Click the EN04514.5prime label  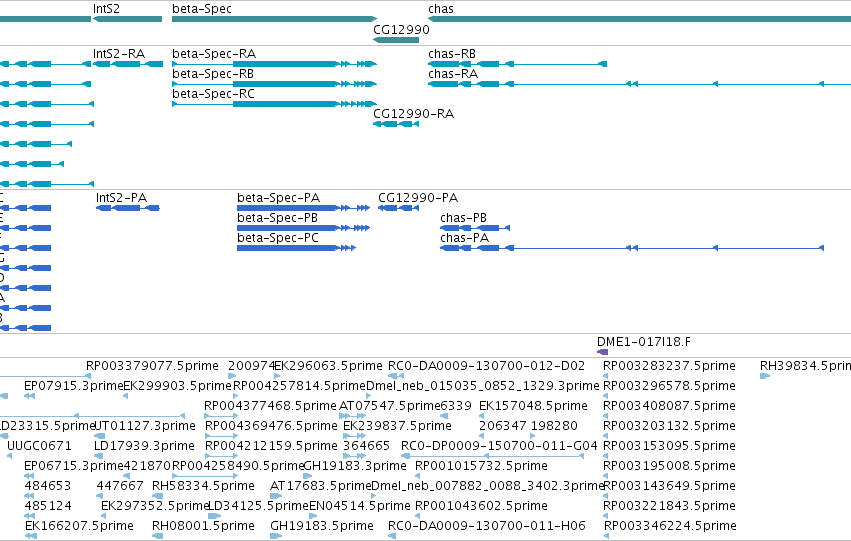(360, 506)
